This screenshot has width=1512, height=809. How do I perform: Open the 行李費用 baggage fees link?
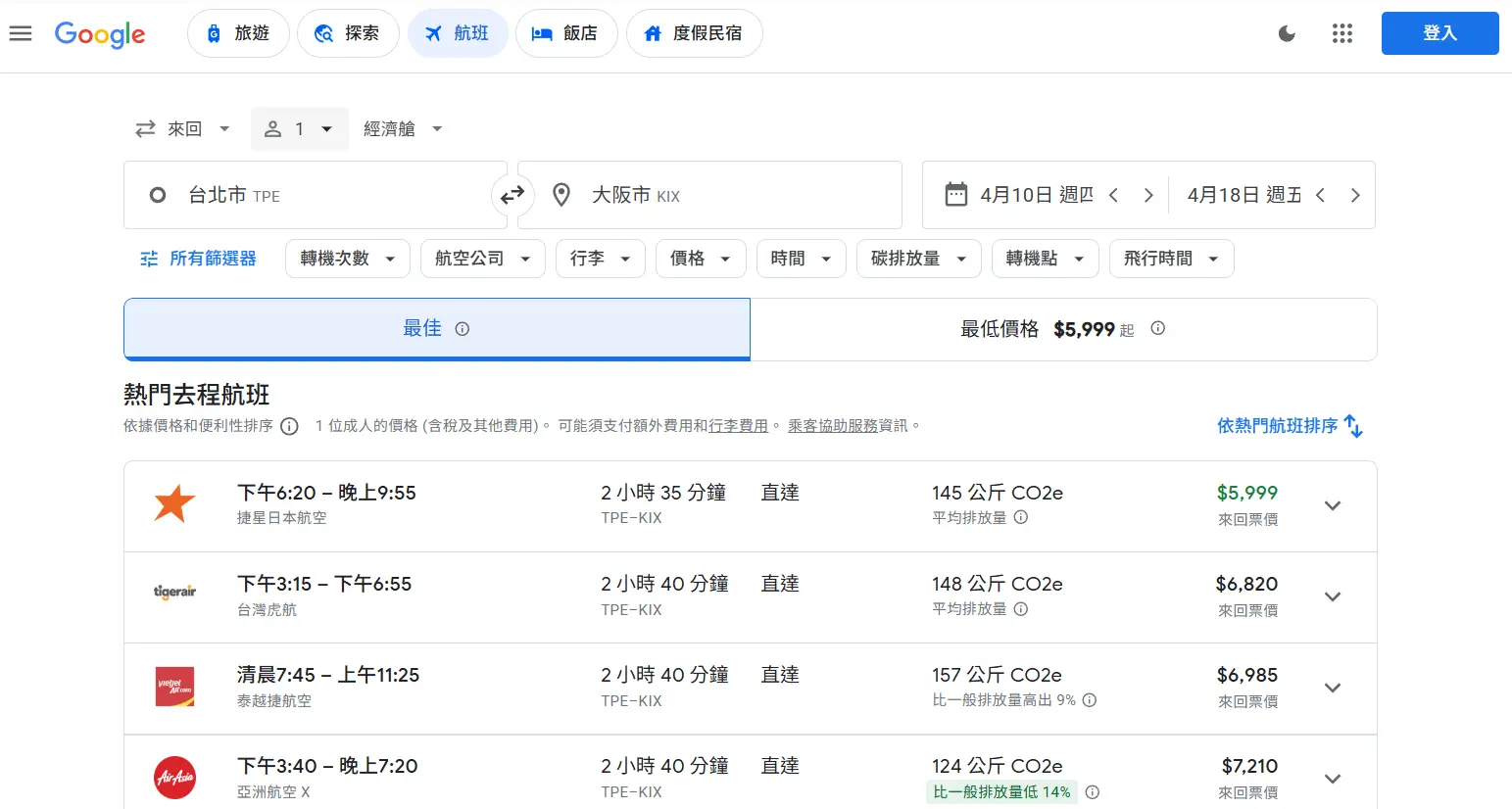[738, 426]
